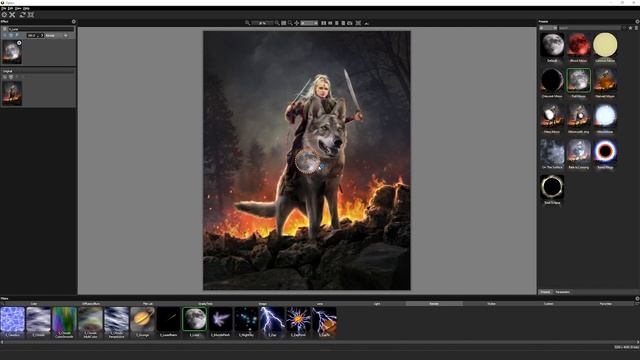
Task: Select the S_LaserBeam filter
Action: click(x=169, y=322)
